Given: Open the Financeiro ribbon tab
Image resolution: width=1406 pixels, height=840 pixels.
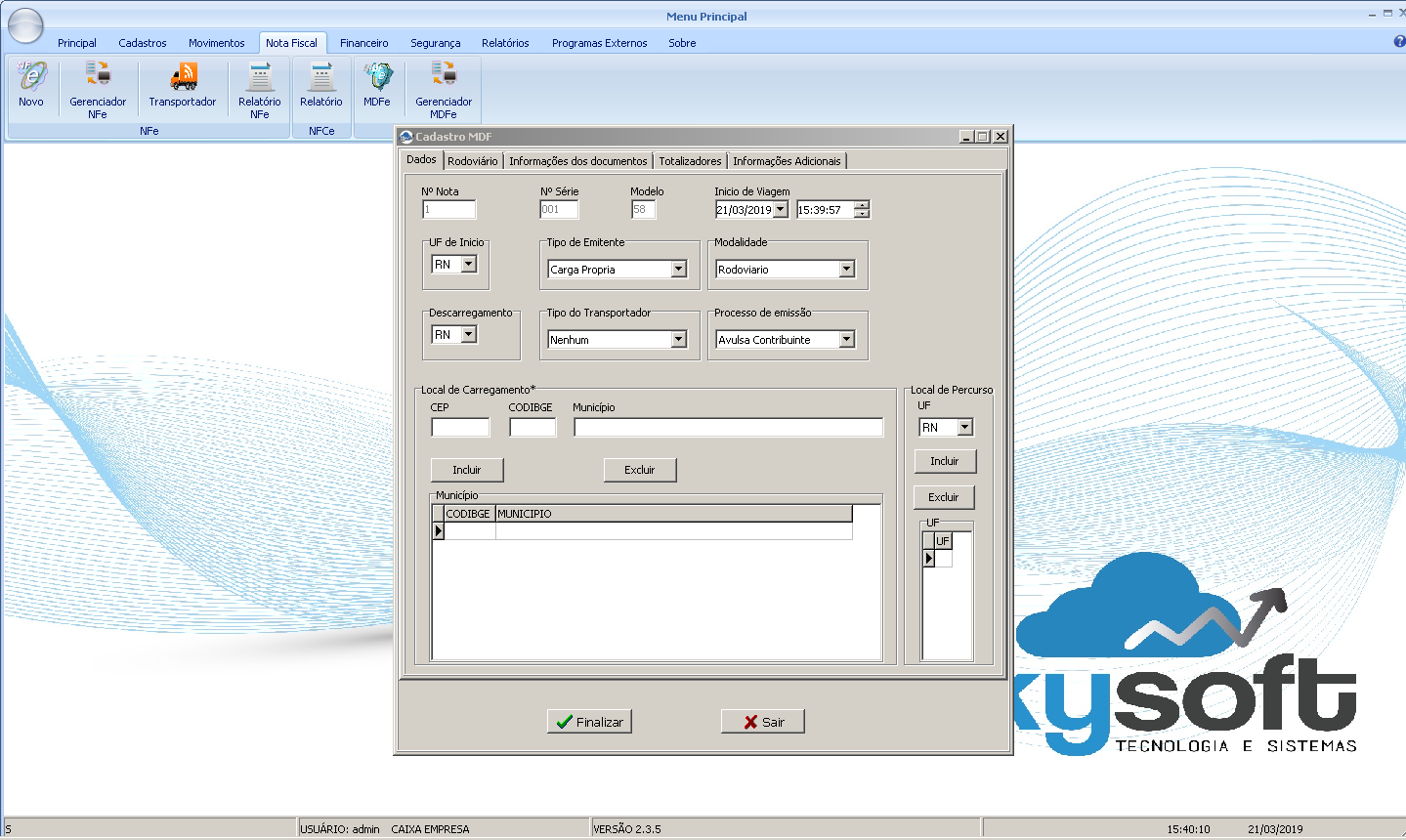Looking at the screenshot, I should pyautogui.click(x=364, y=43).
